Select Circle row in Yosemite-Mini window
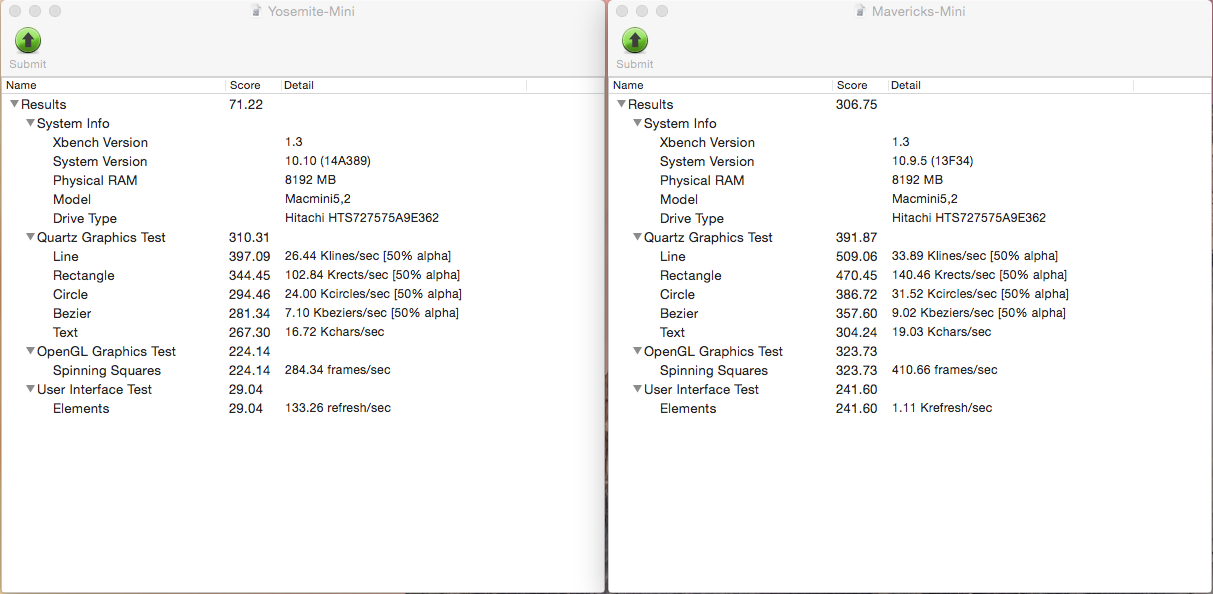 click(x=302, y=294)
